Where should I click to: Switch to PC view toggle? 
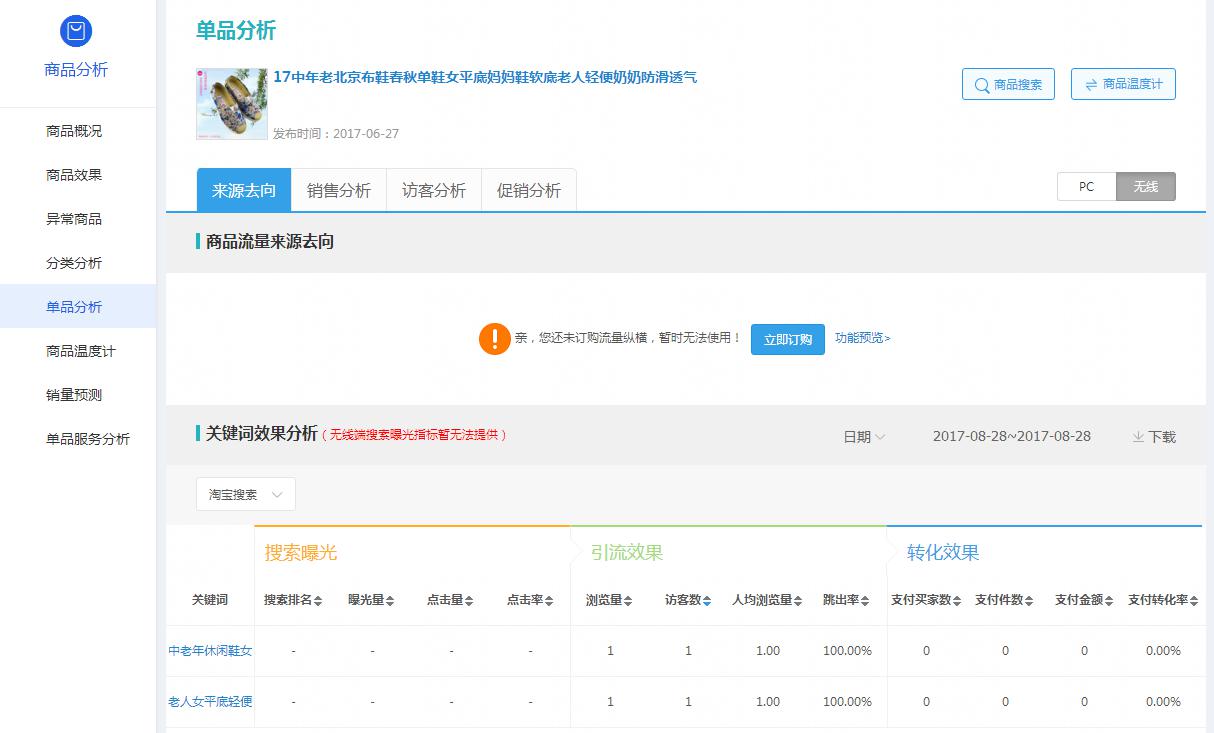[x=1086, y=187]
